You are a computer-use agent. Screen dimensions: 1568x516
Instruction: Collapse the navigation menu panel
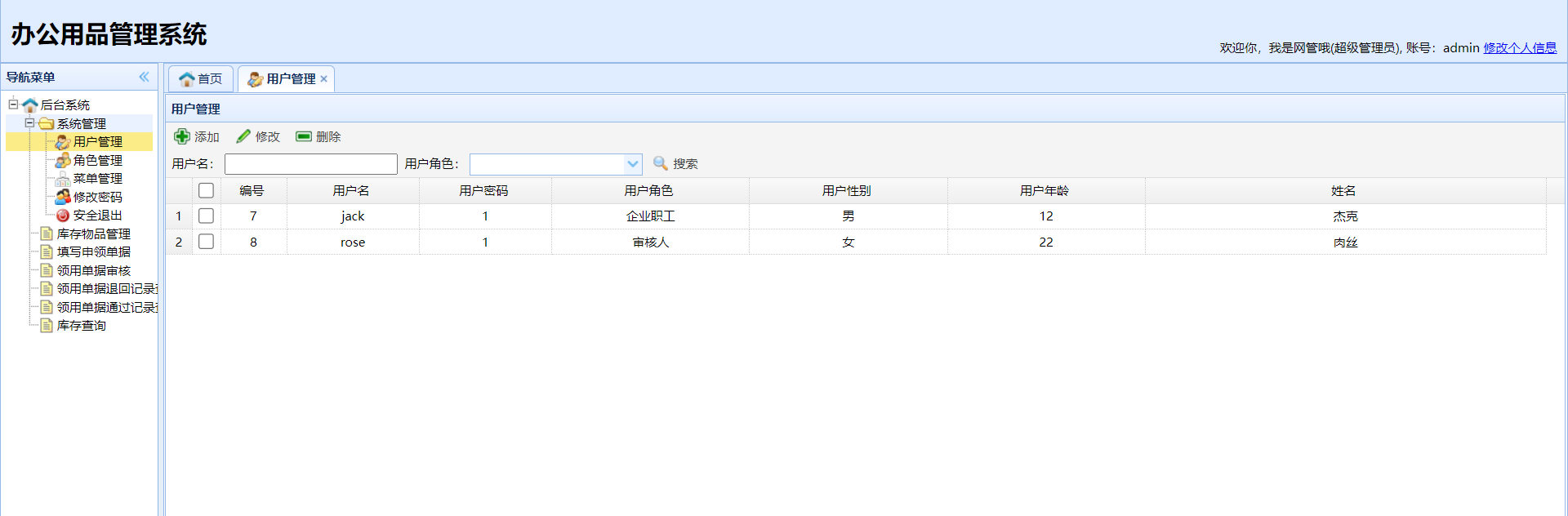[145, 77]
